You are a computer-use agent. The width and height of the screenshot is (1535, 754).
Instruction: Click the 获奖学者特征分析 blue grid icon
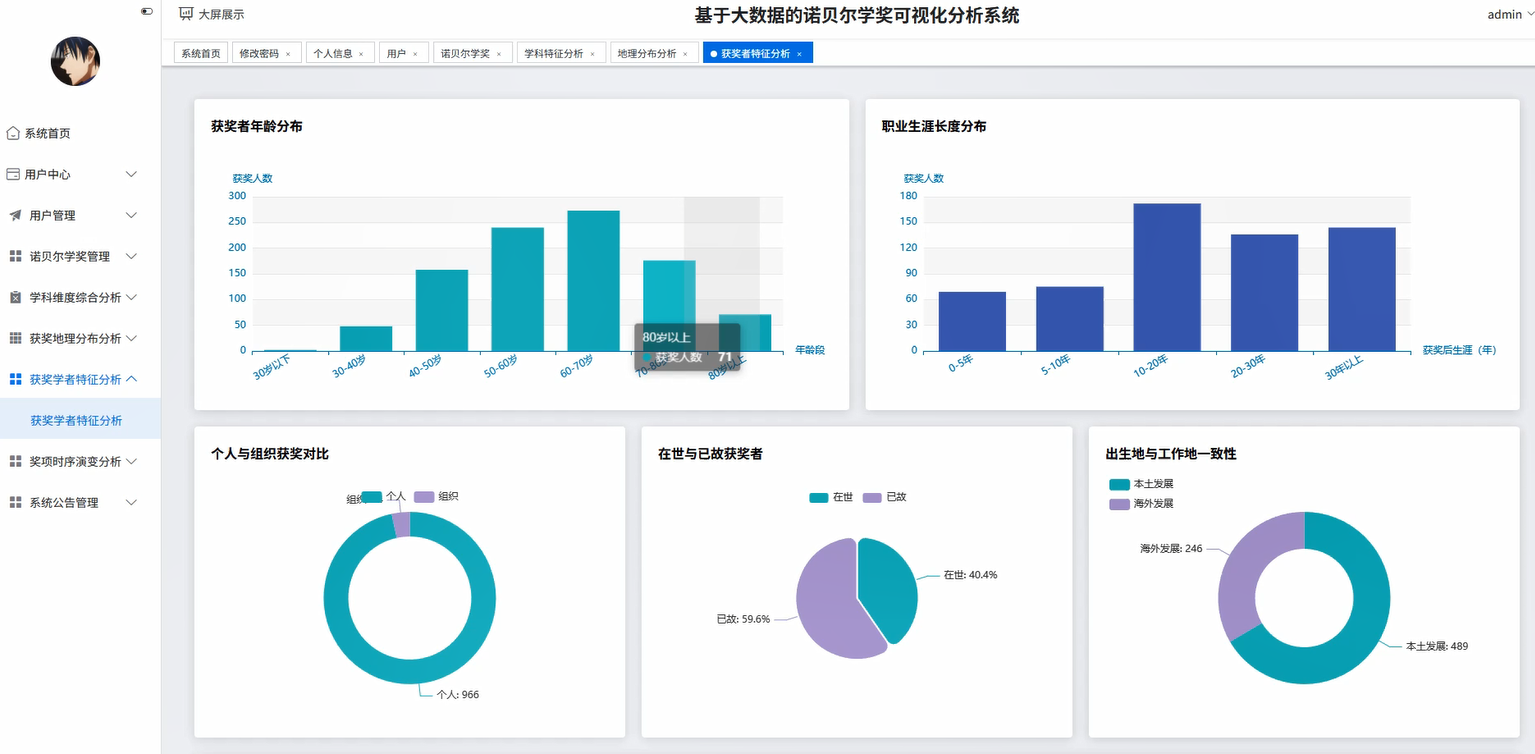click(15, 379)
